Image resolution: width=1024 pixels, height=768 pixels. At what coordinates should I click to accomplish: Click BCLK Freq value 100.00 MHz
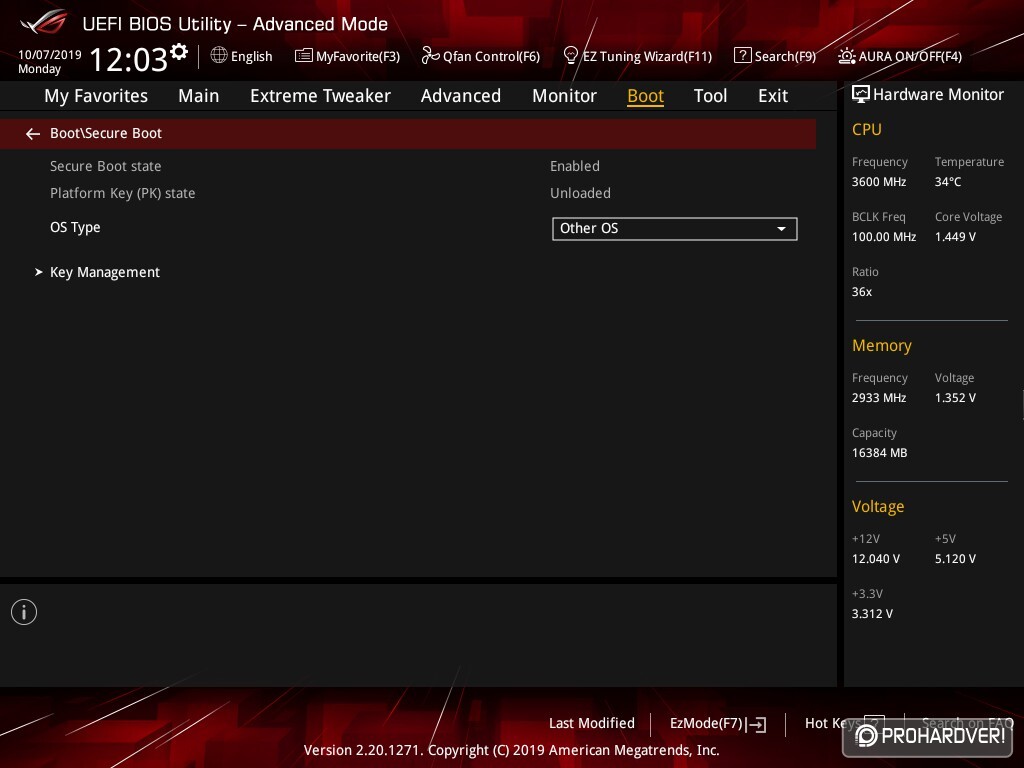pos(884,237)
